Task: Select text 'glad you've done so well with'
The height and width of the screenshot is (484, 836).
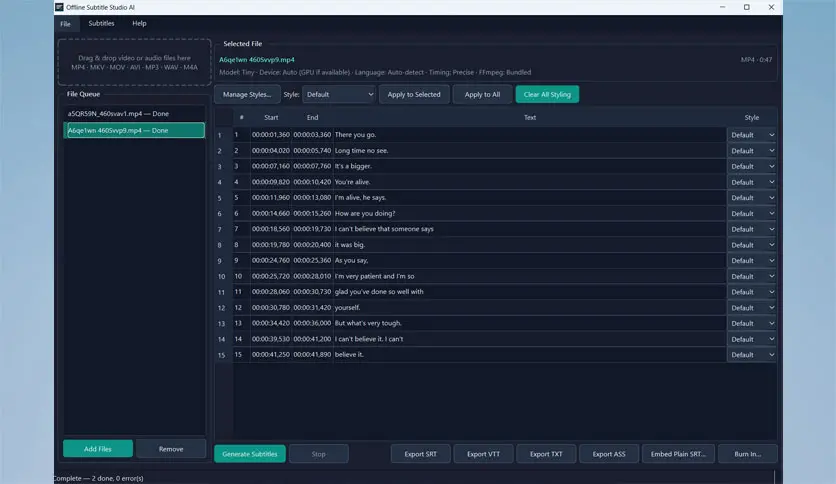Action: tap(379, 292)
